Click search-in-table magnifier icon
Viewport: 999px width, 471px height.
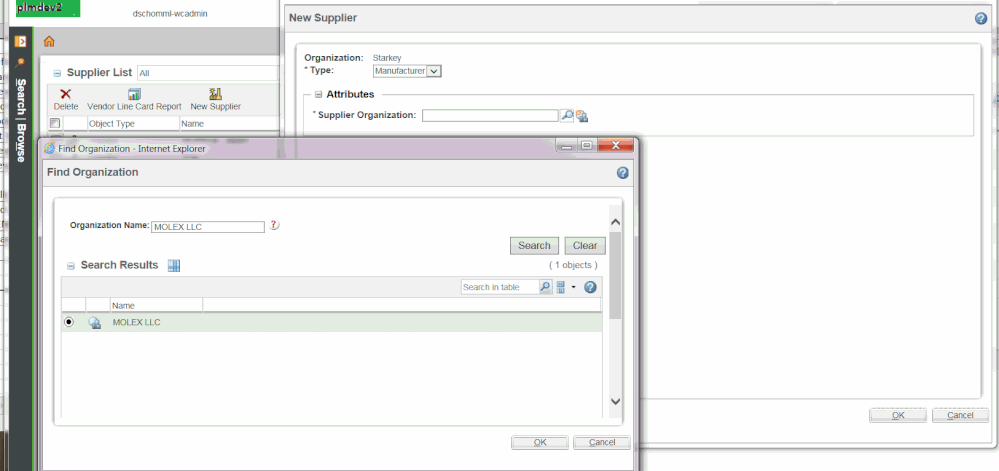pos(545,287)
